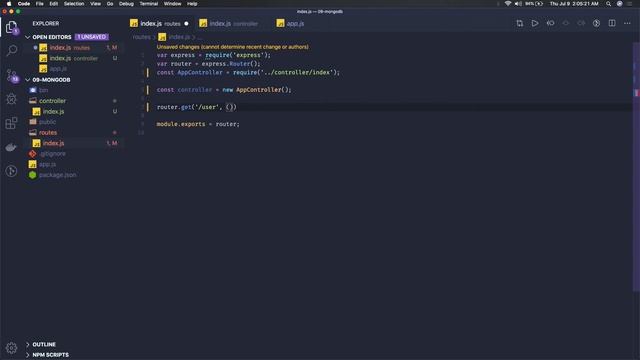
Task: Click the volume icon in menu bar
Action: click(518, 4)
